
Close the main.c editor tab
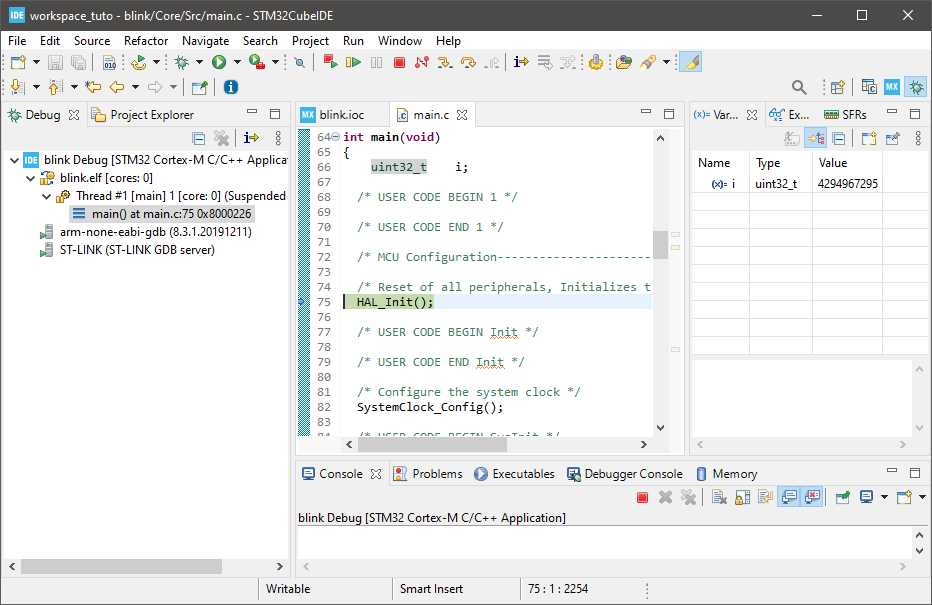462,115
